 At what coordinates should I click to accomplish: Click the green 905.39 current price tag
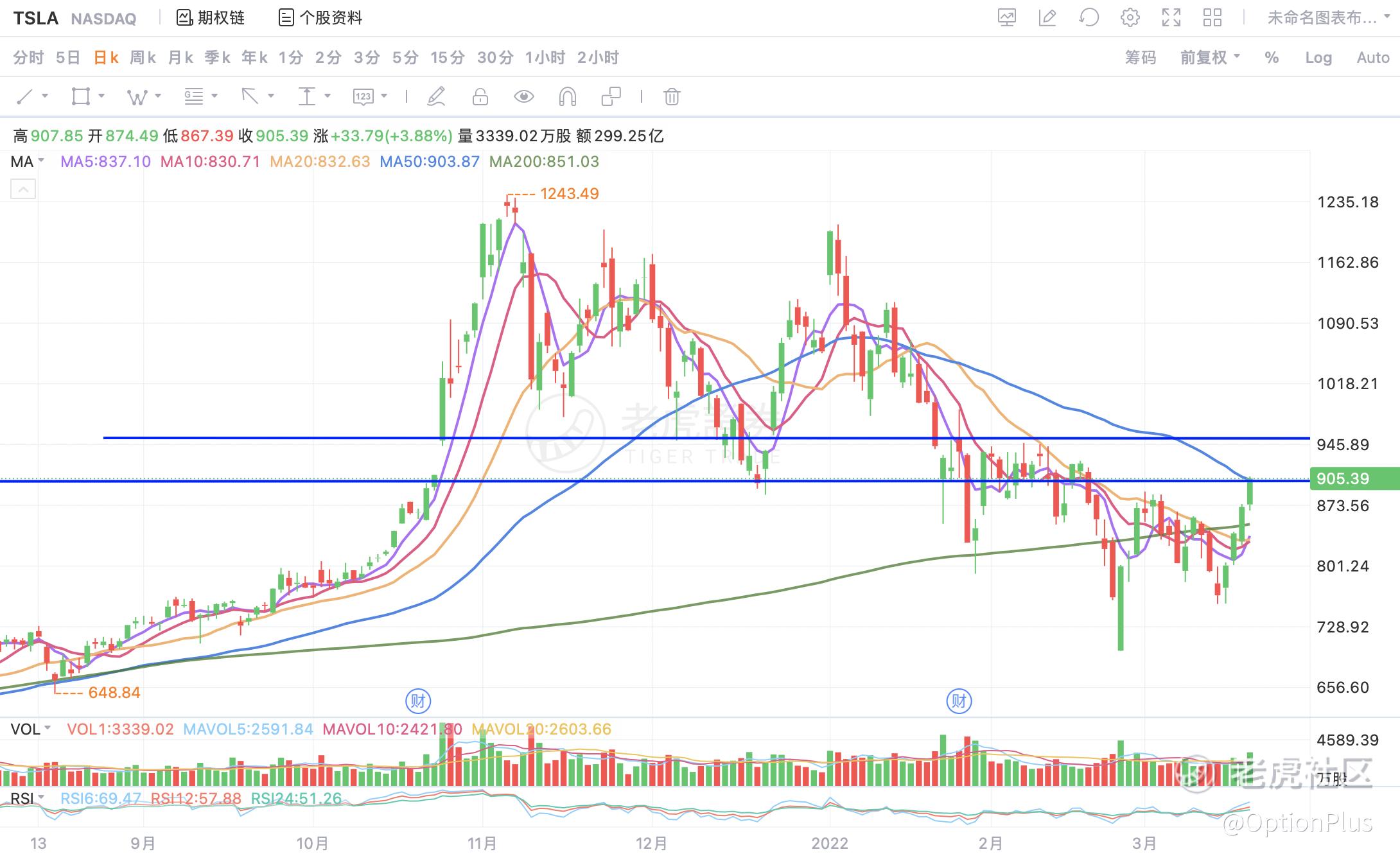tap(1354, 478)
